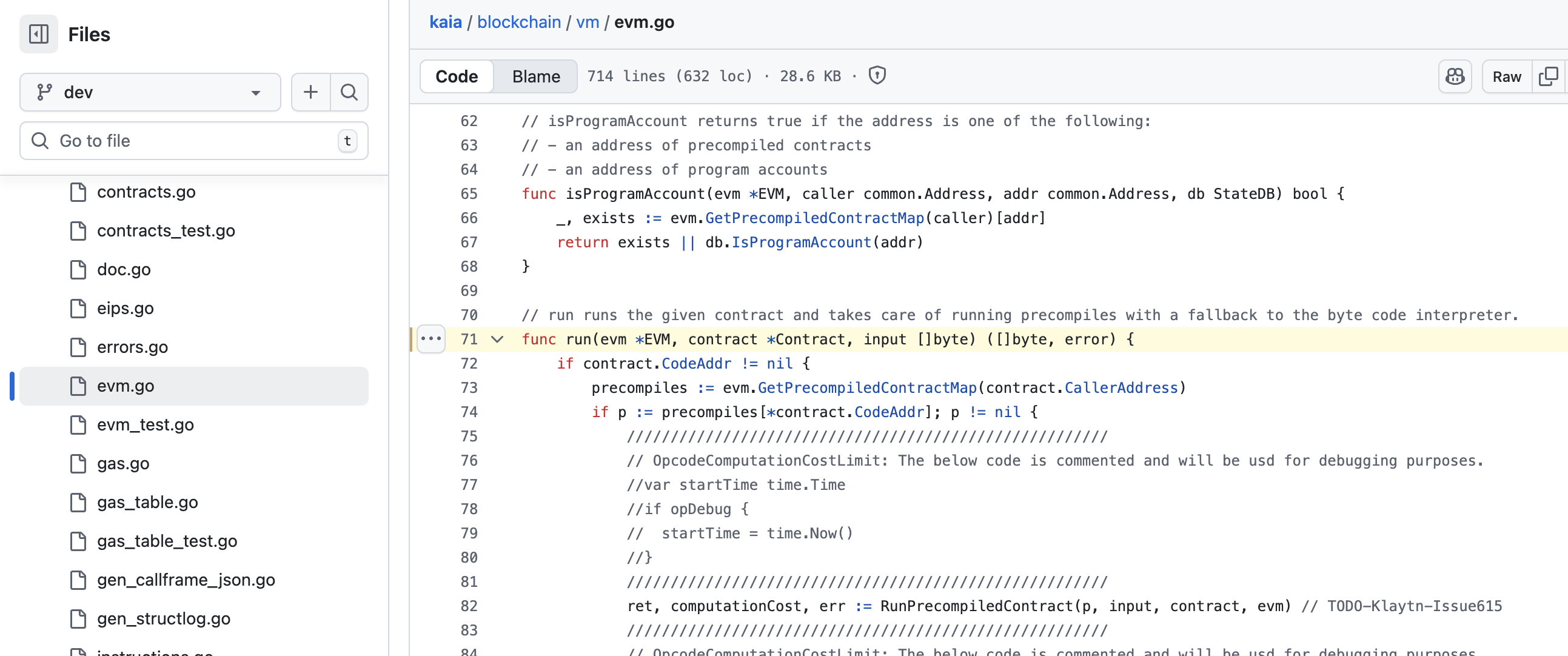1568x656 pixels.
Task: Click the search magnifier icon beside plus
Action: coord(349,92)
